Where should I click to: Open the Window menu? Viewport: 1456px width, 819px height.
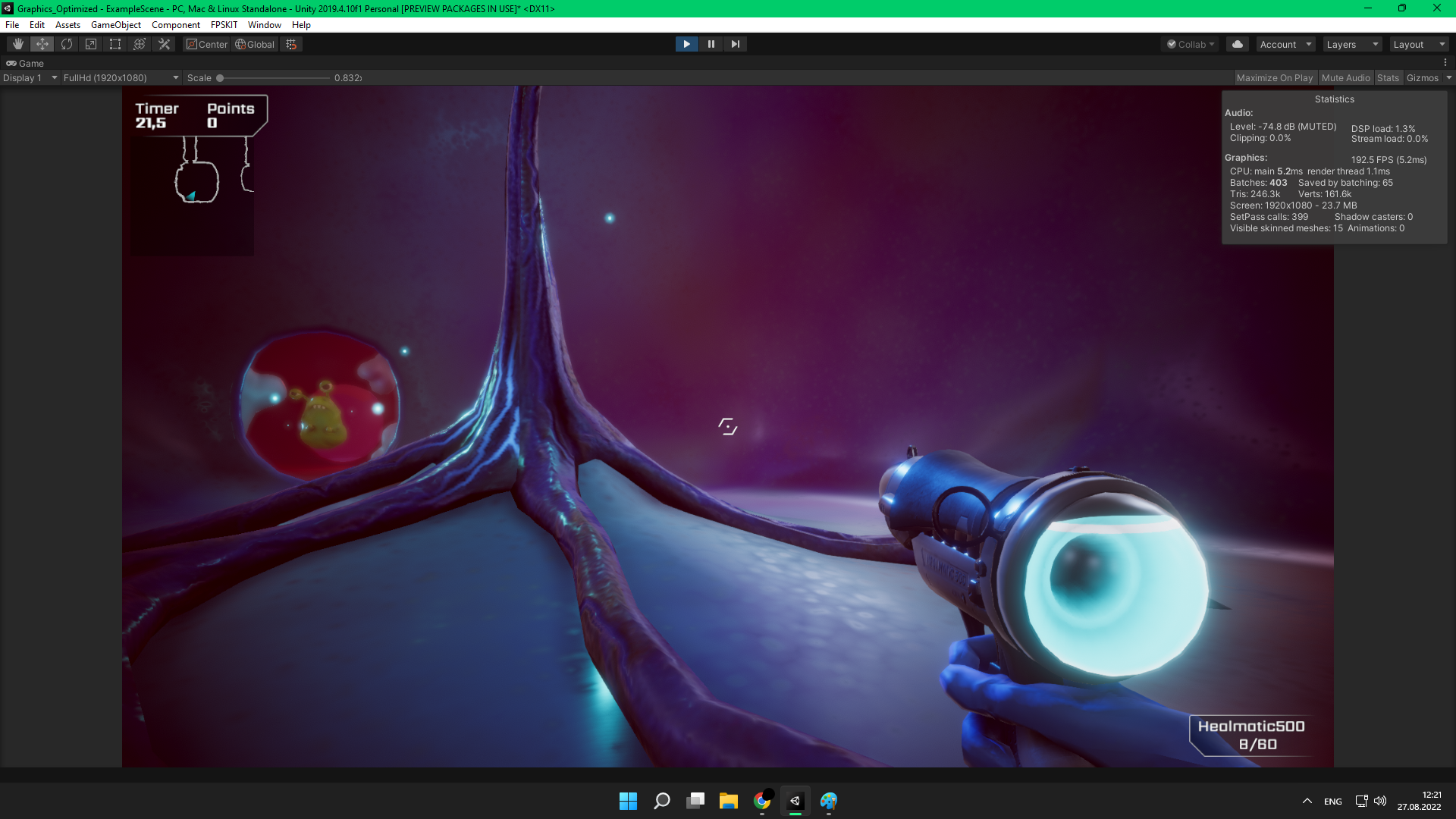tap(264, 24)
